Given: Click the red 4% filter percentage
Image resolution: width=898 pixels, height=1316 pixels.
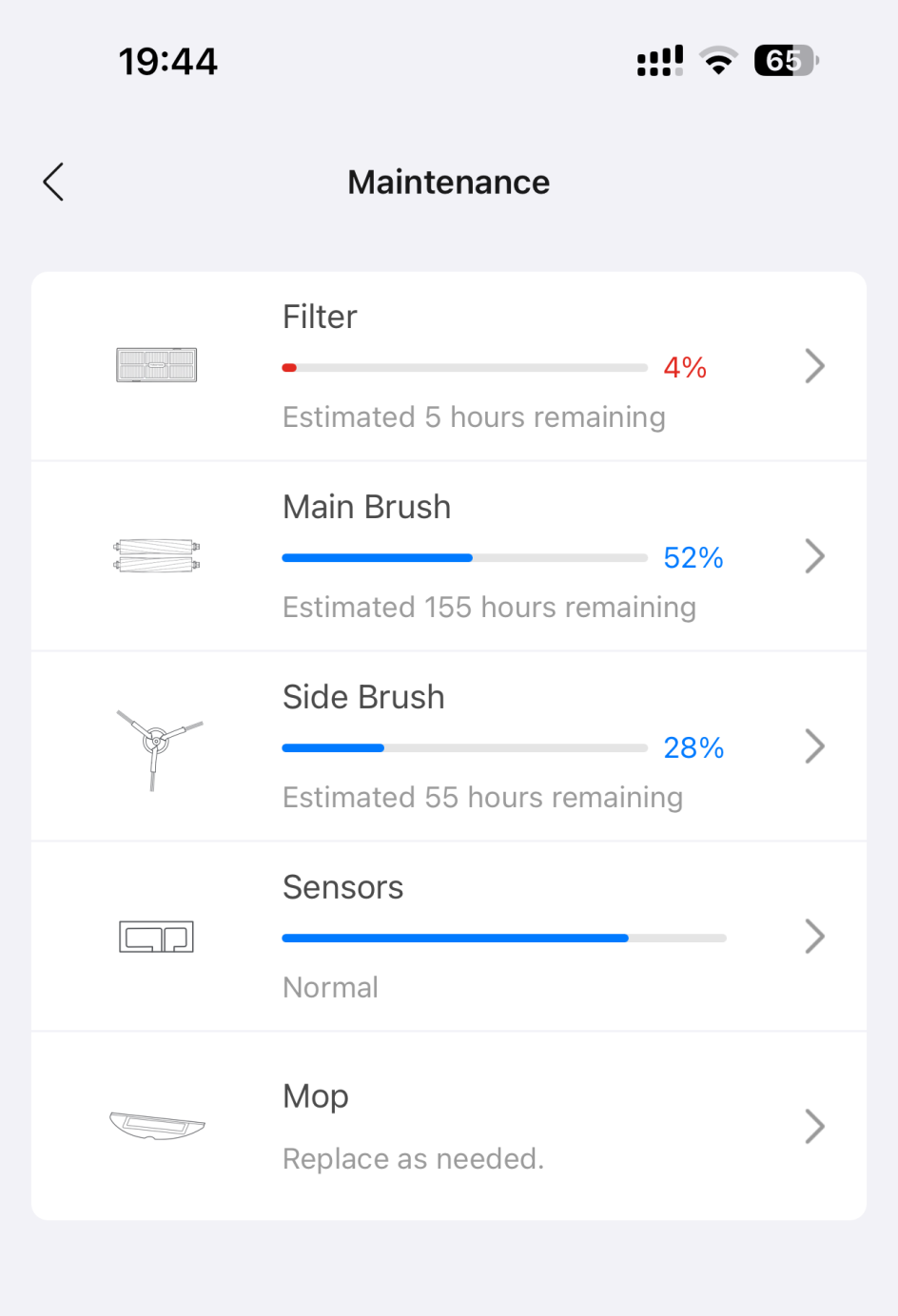Looking at the screenshot, I should [x=685, y=368].
